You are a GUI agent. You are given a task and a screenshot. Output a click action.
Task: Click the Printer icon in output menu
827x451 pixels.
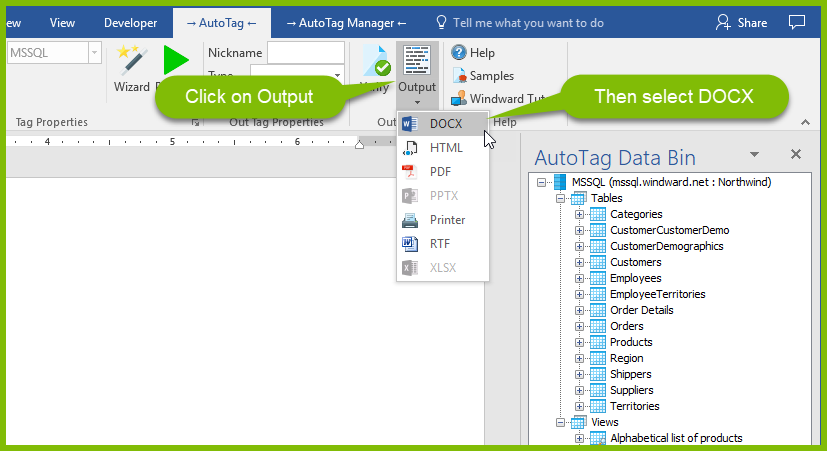[x=410, y=220]
